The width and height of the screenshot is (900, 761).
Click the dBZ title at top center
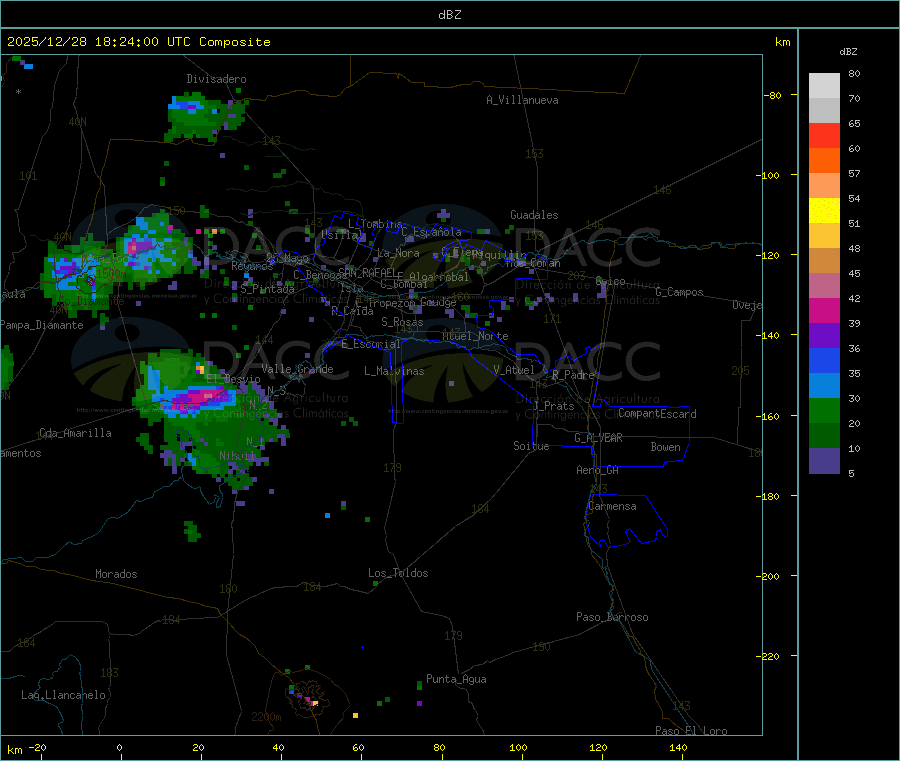coord(449,15)
